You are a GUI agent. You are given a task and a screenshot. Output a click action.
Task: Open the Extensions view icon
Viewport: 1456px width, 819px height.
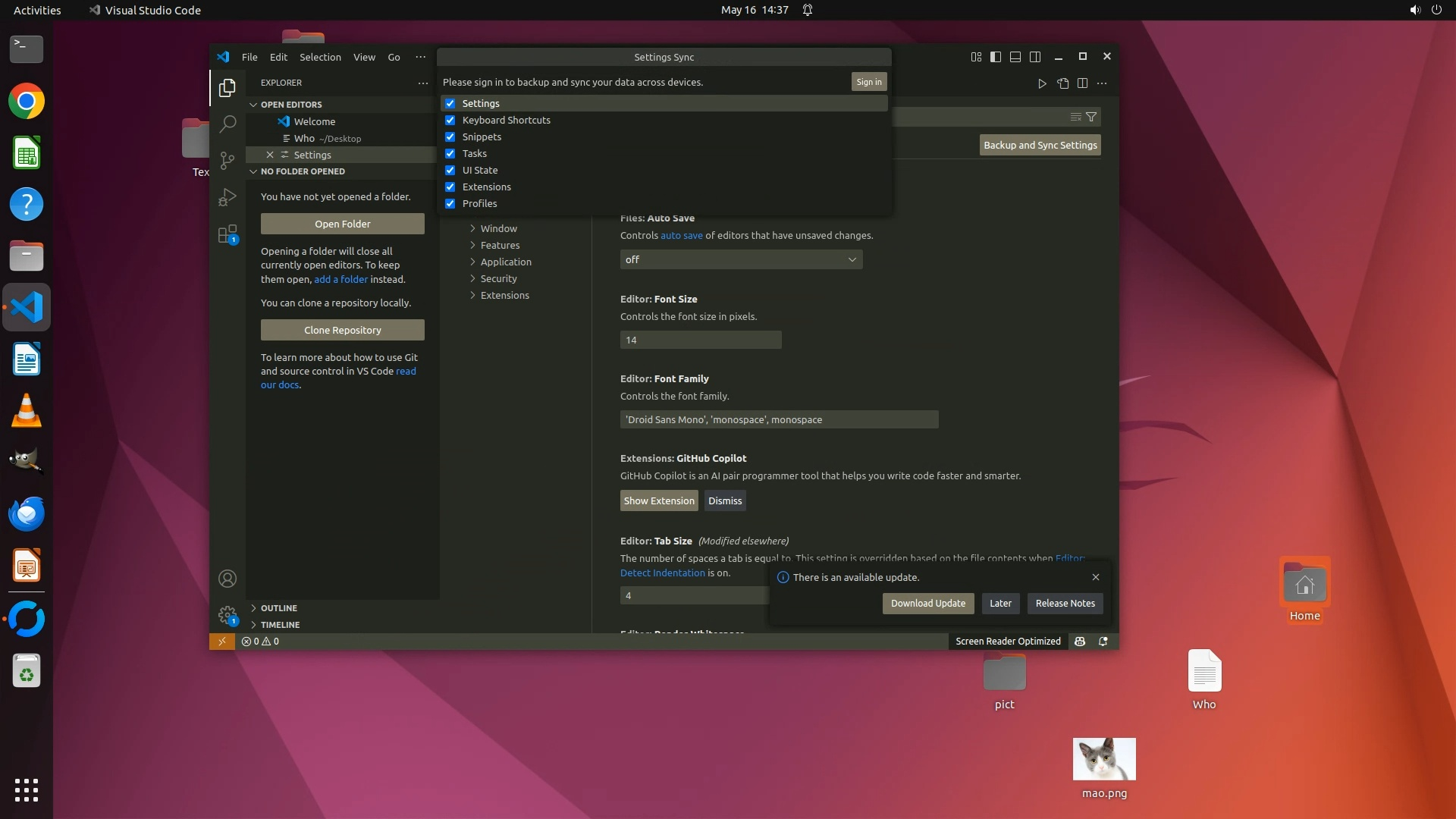[x=227, y=234]
